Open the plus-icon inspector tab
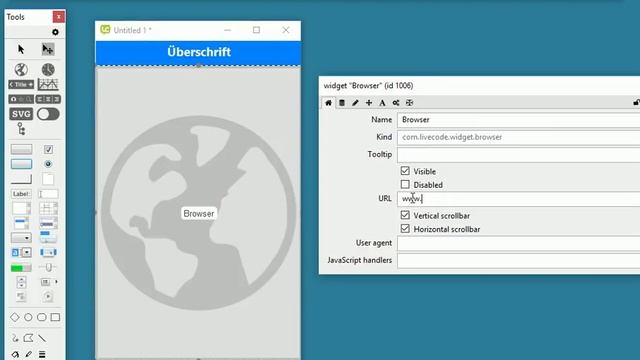 tap(369, 103)
